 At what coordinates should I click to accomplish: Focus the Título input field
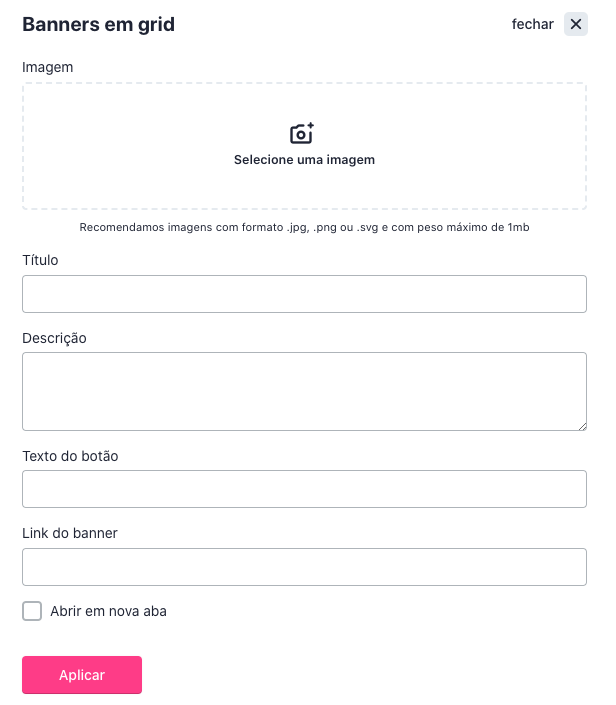[304, 294]
